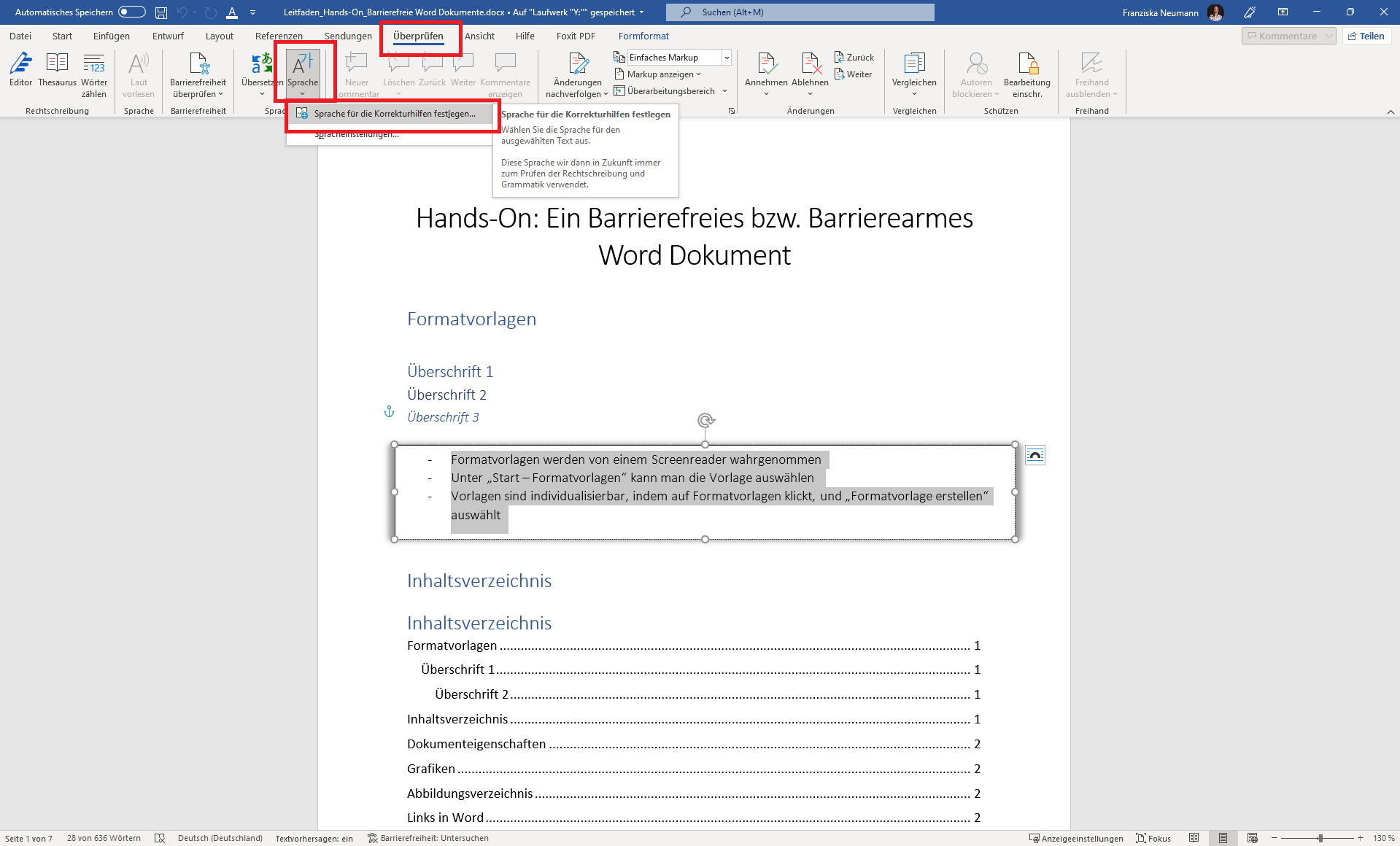Click the Suchen search field
Screen dimensions: 1400x846
[x=800, y=12]
